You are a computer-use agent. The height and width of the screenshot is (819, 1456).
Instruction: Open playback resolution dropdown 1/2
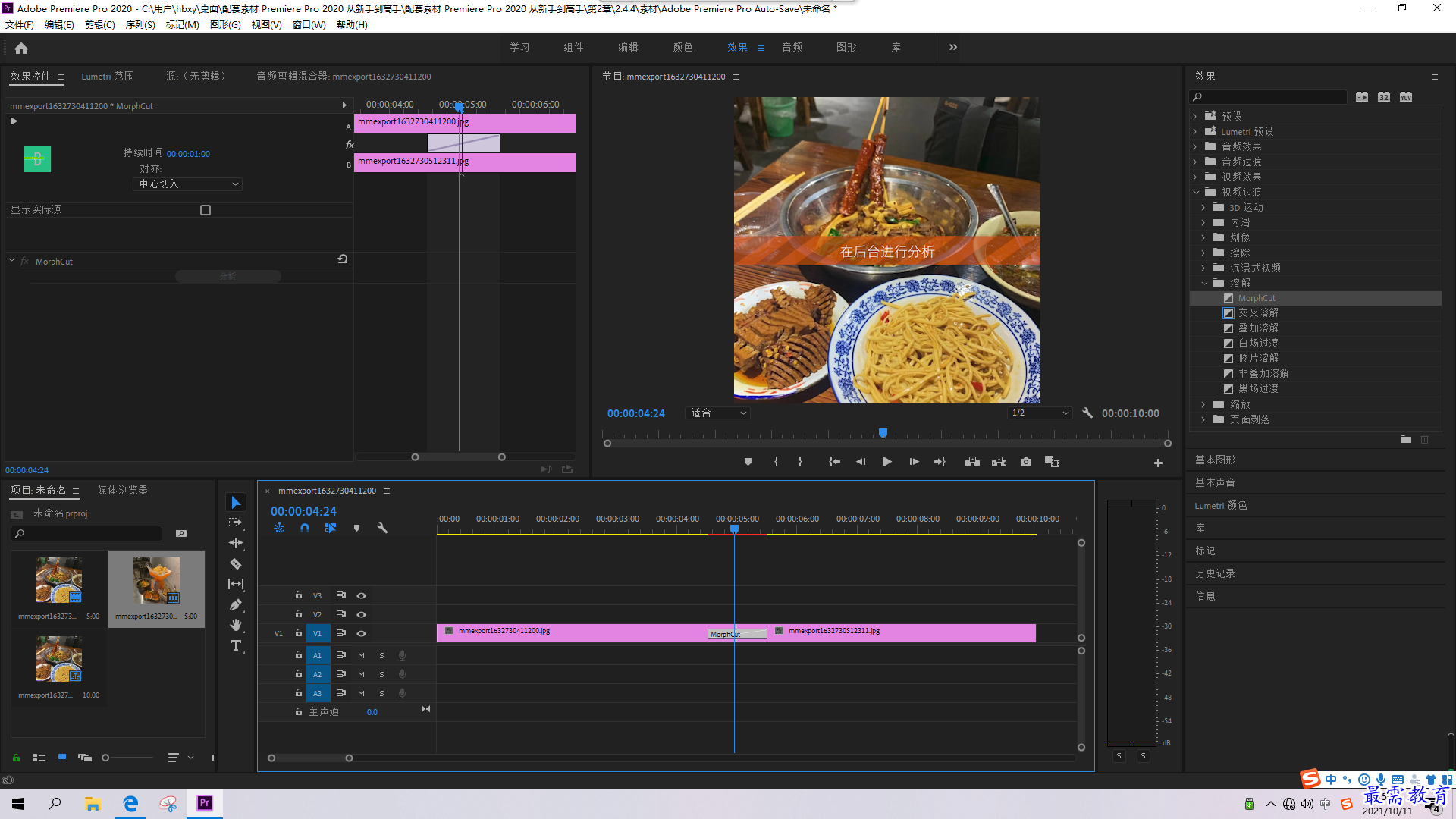[x=1040, y=413]
